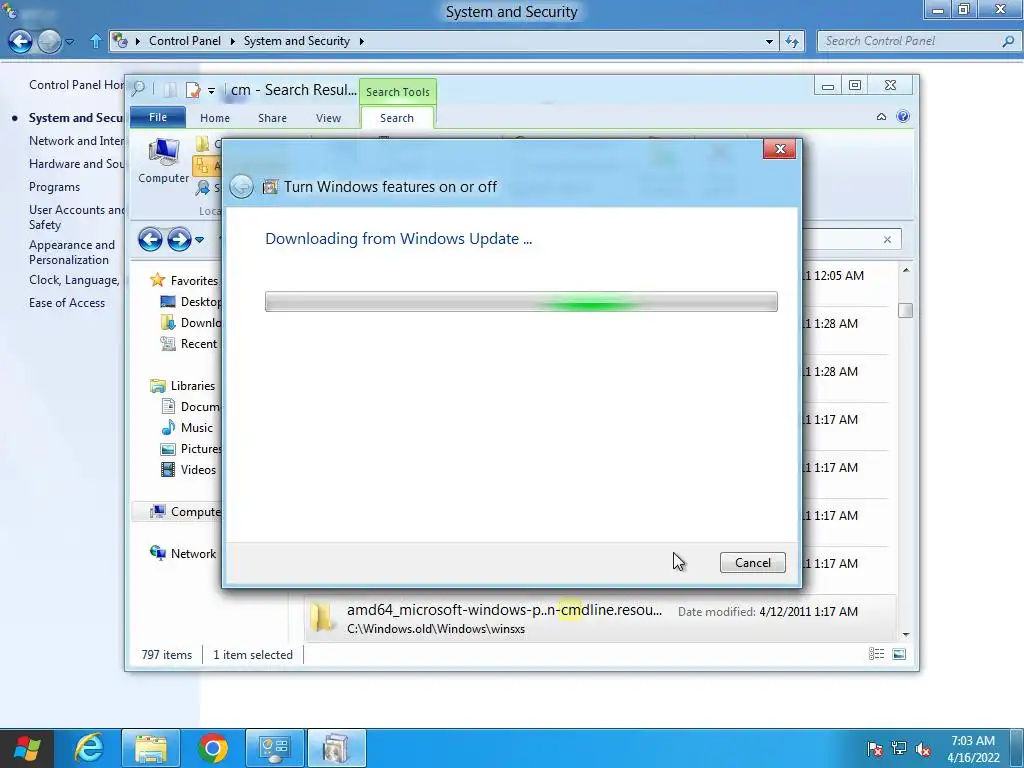This screenshot has height=768, width=1024.
Task: Open Ease of Access category
Action: (x=67, y=303)
